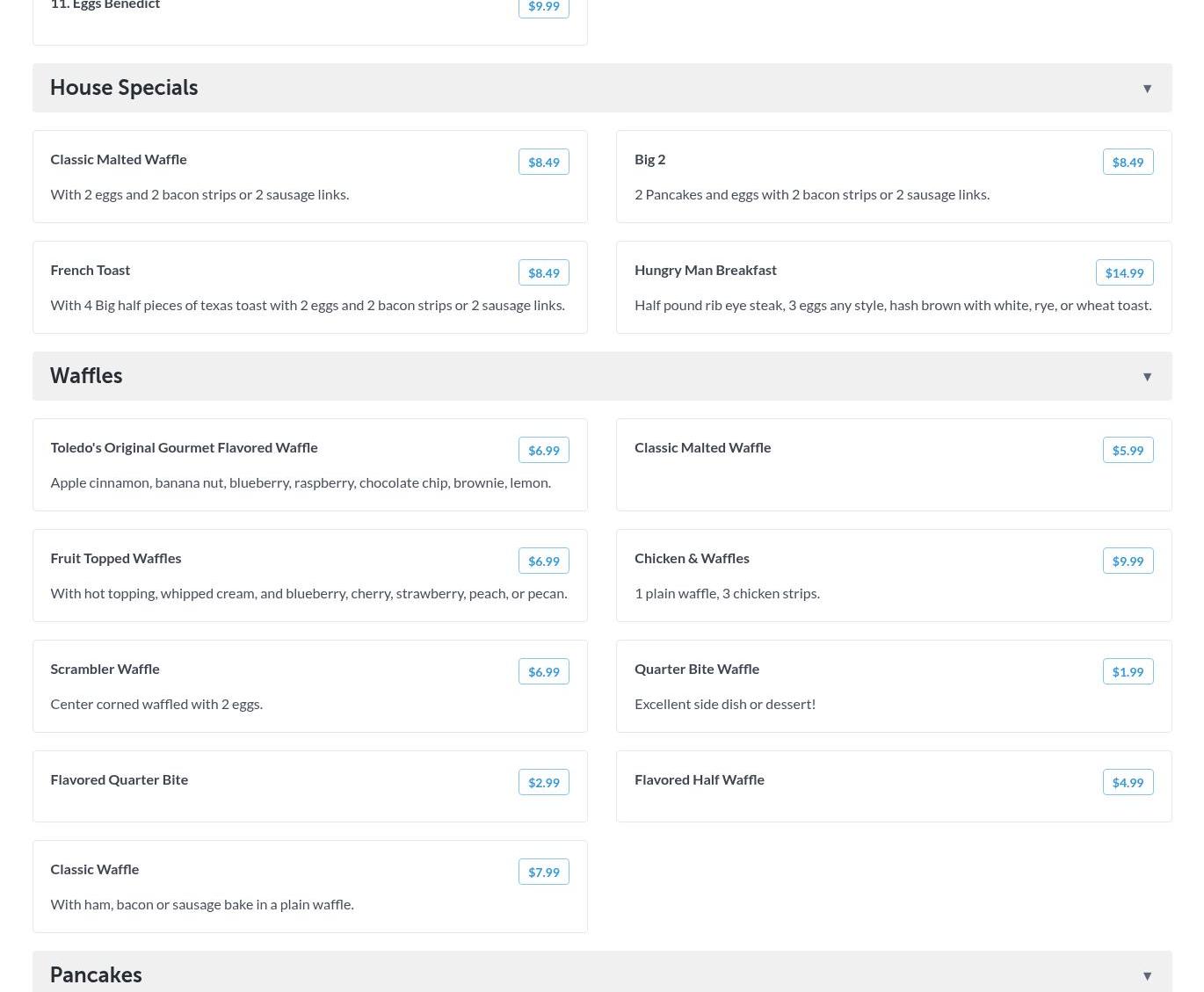This screenshot has height=992, width=1204.
Task: Choose the $7.99 Classic Waffle price
Action: pos(543,872)
